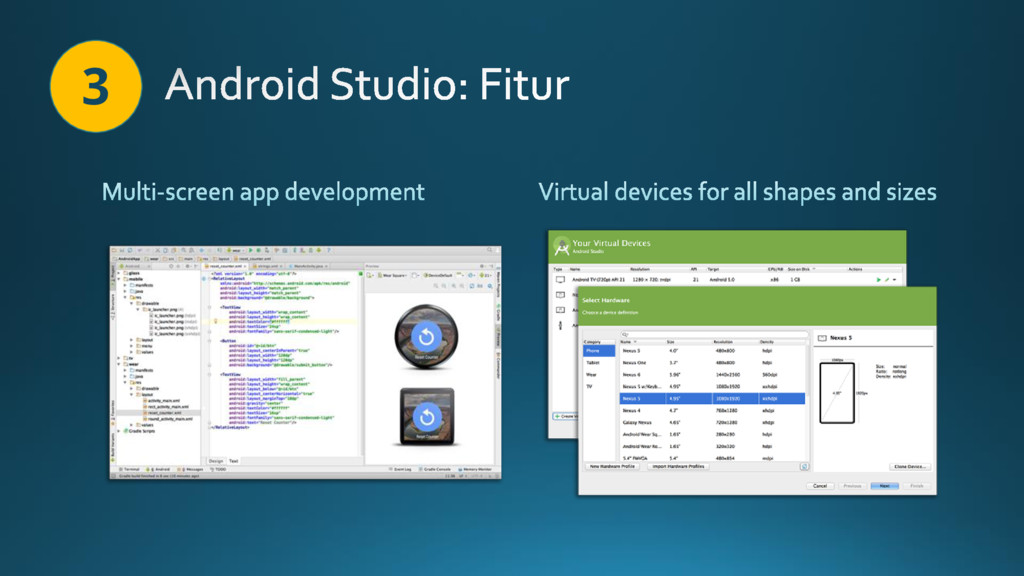Click the Nexus 5 device icon in details pane

coord(822,338)
